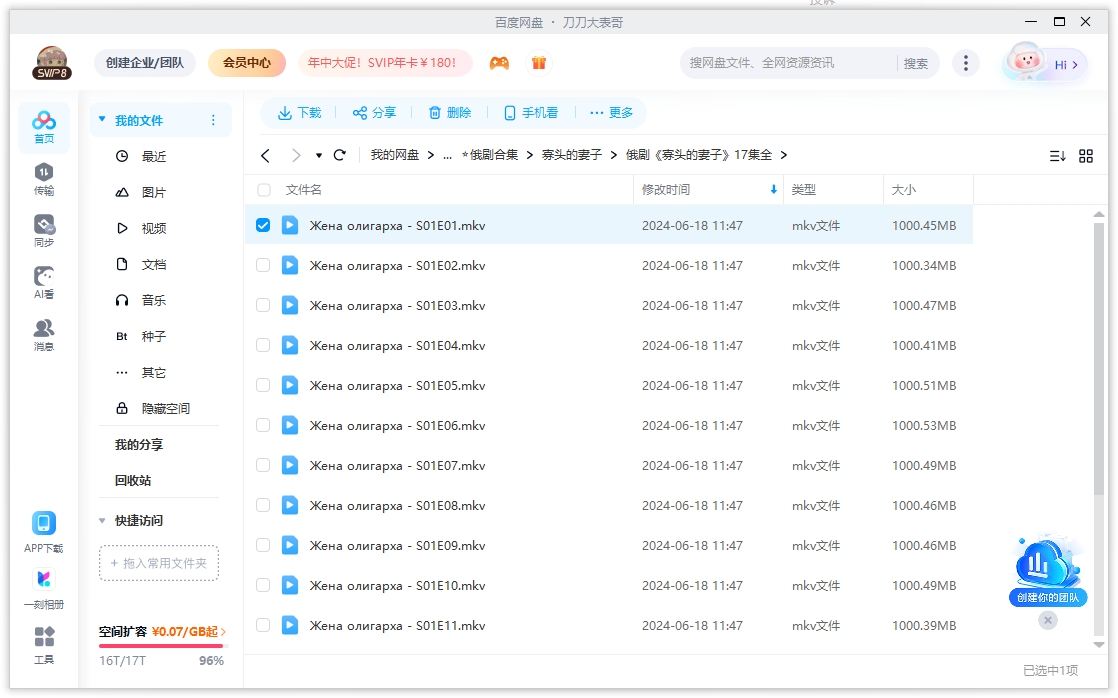Screen dimensions: 1118x698
Task: Uncheck Жена олигарха S01E01.mkv
Action: point(263,225)
